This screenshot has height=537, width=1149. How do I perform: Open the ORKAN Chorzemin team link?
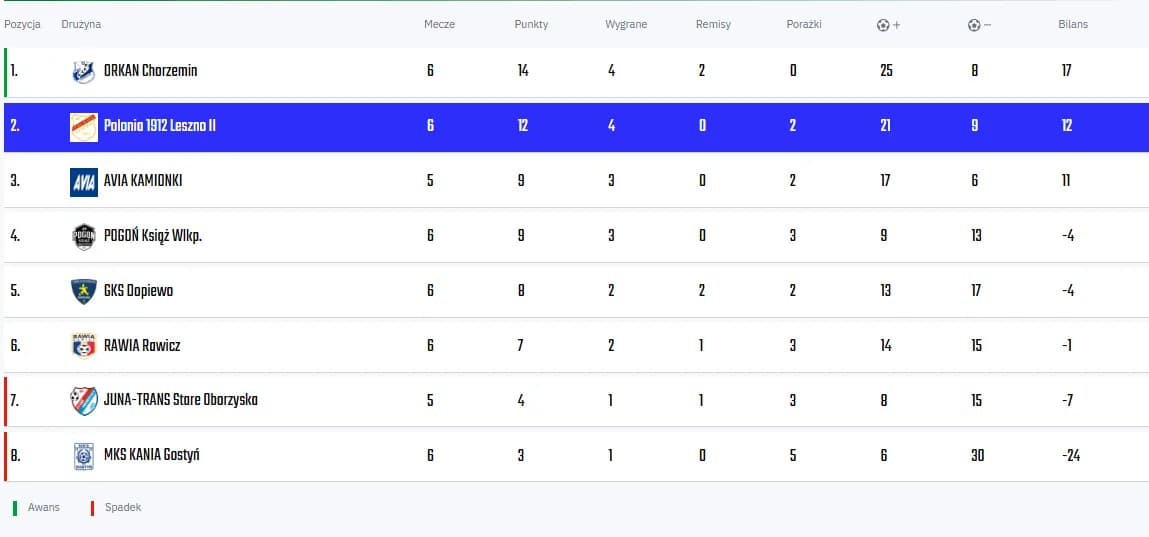click(150, 71)
